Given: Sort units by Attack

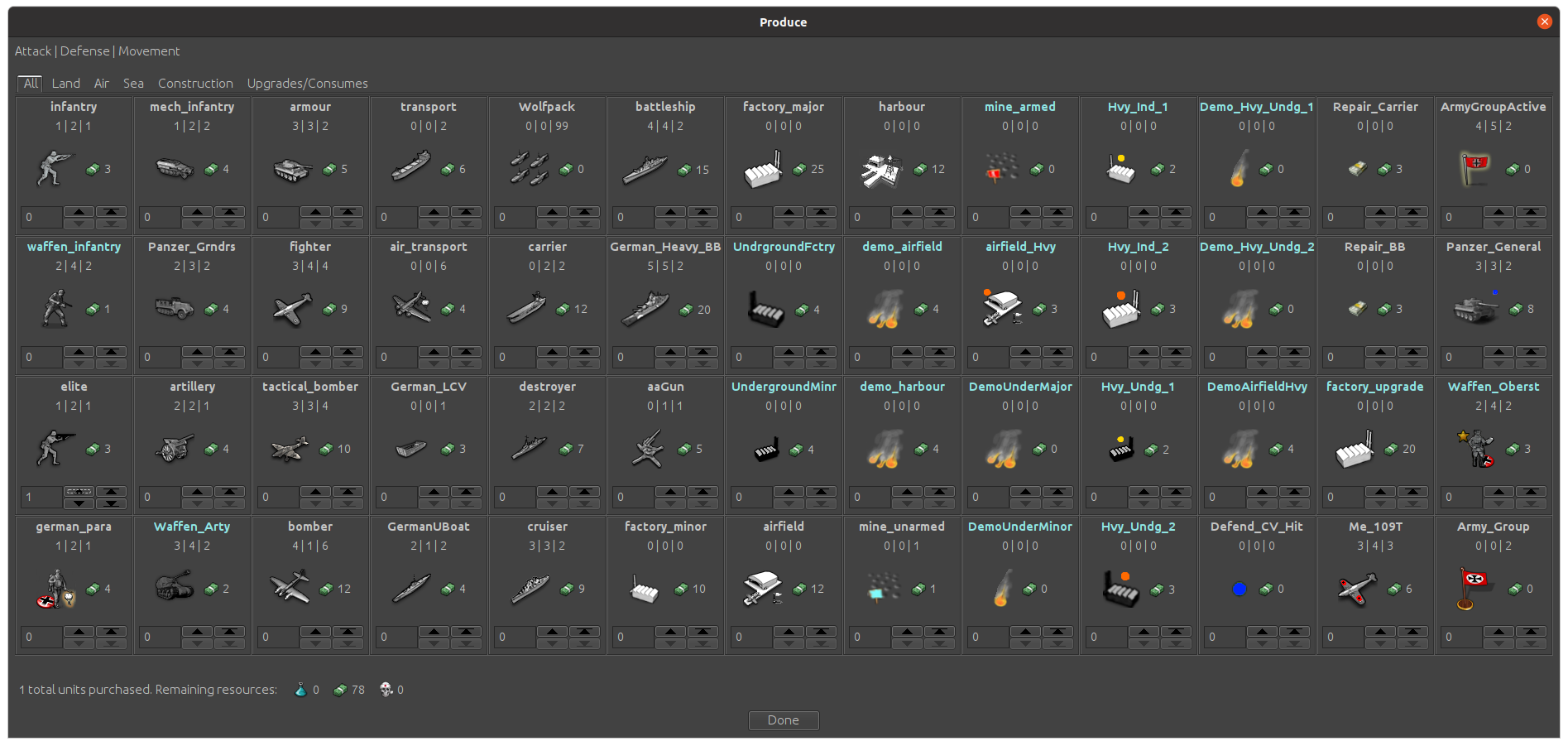Looking at the screenshot, I should (x=33, y=51).
